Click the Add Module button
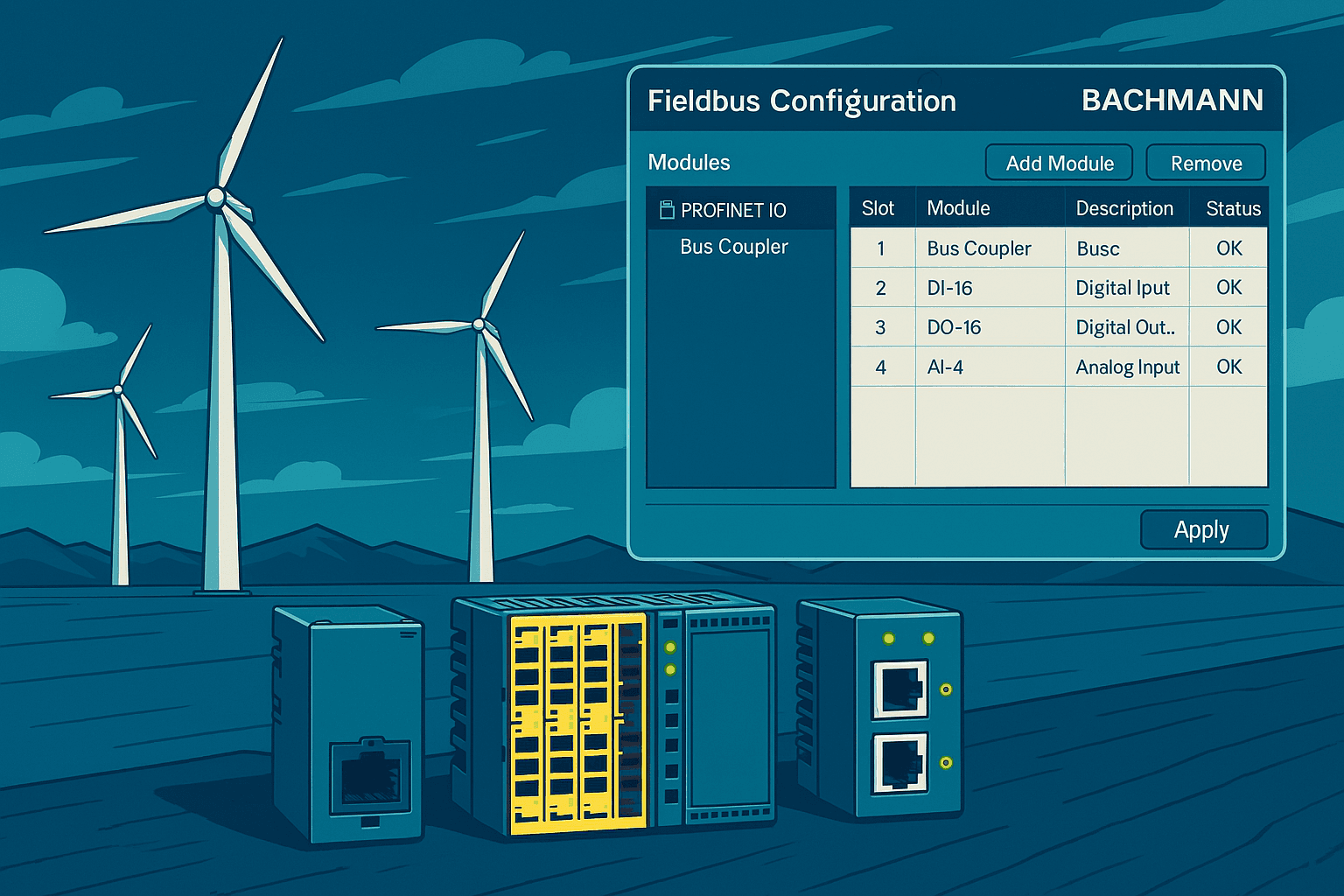This screenshot has width=1344, height=896. click(x=1059, y=163)
